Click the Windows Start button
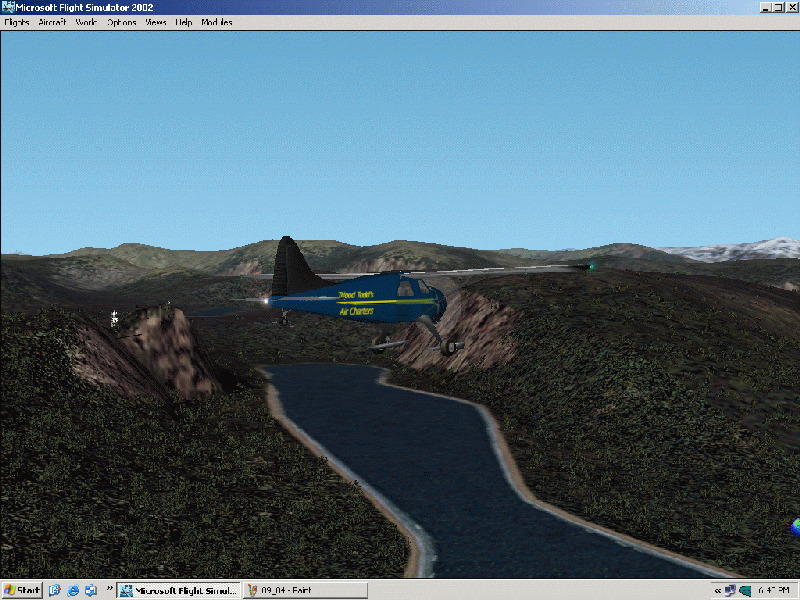 tap(22, 590)
